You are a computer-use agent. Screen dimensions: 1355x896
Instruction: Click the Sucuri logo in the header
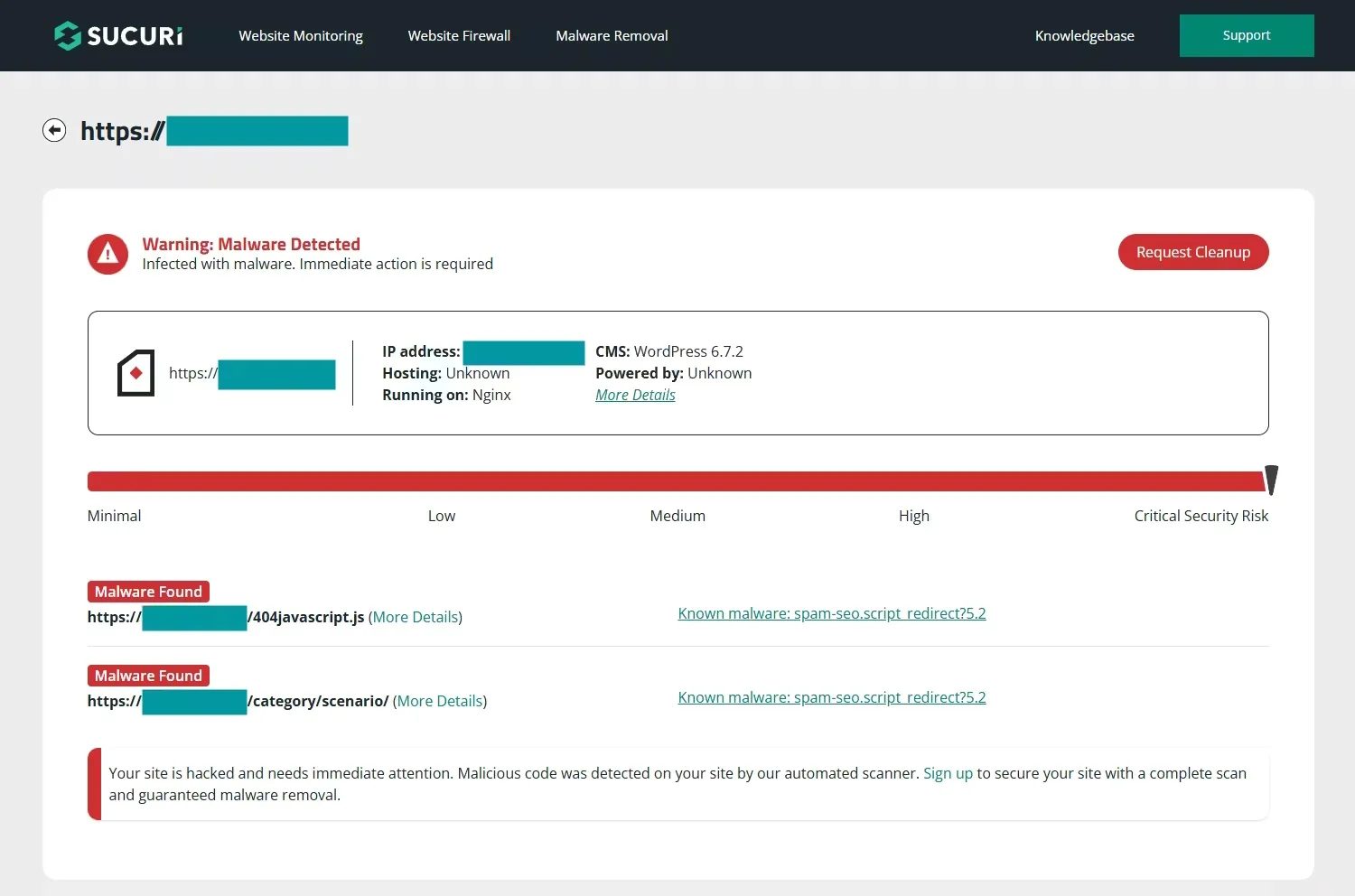pos(118,35)
